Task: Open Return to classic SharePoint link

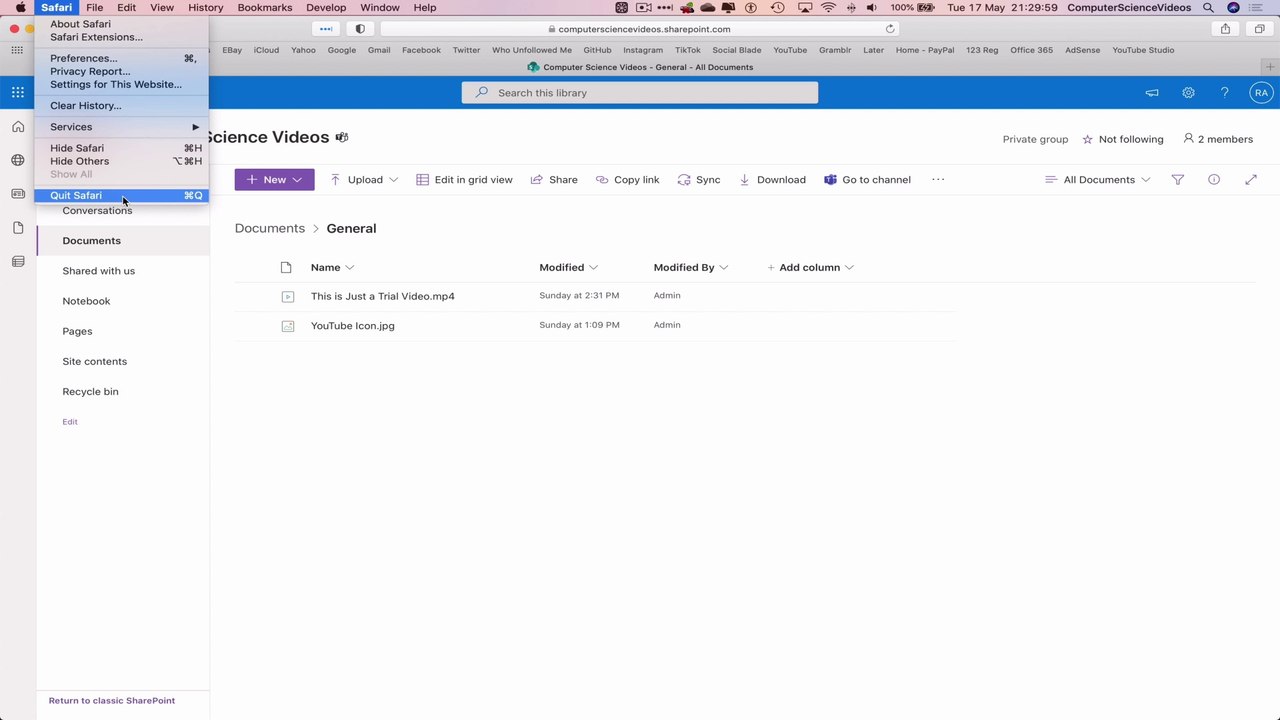Action: point(112,701)
